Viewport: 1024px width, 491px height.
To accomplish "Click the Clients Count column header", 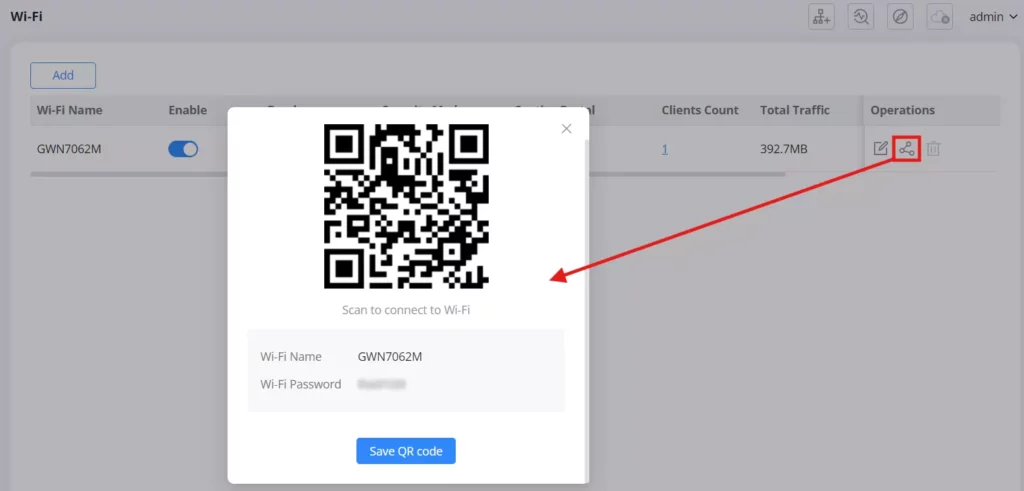I will (x=699, y=110).
